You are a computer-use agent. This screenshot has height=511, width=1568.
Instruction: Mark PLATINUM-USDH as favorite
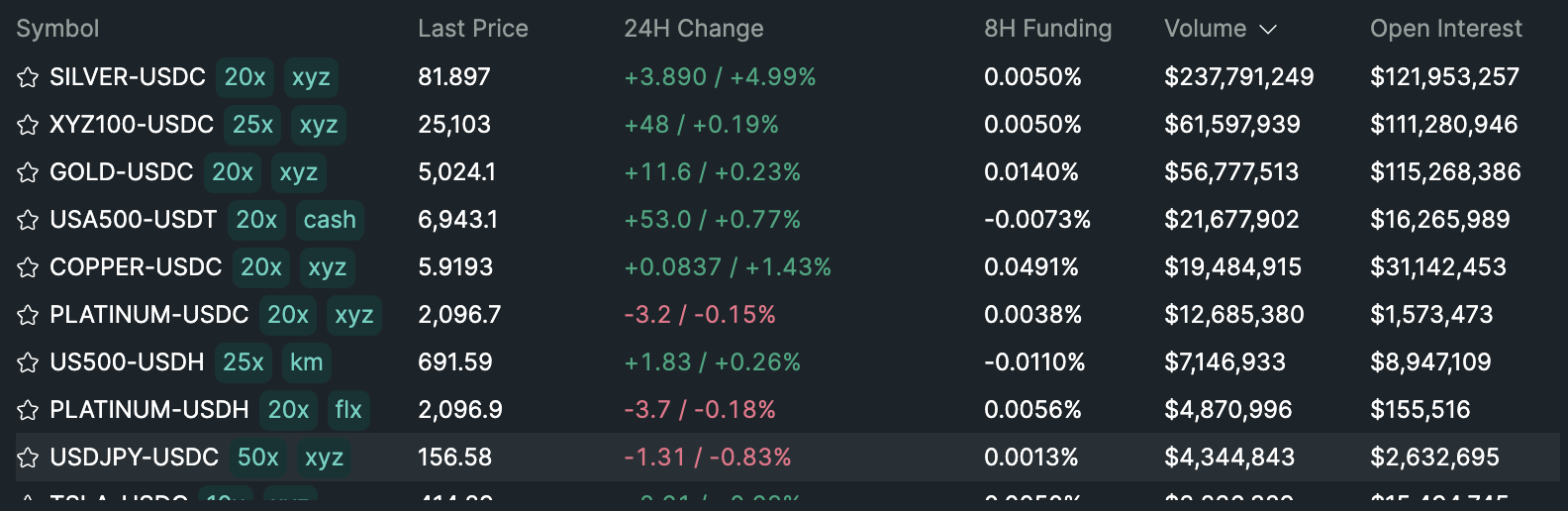28,410
